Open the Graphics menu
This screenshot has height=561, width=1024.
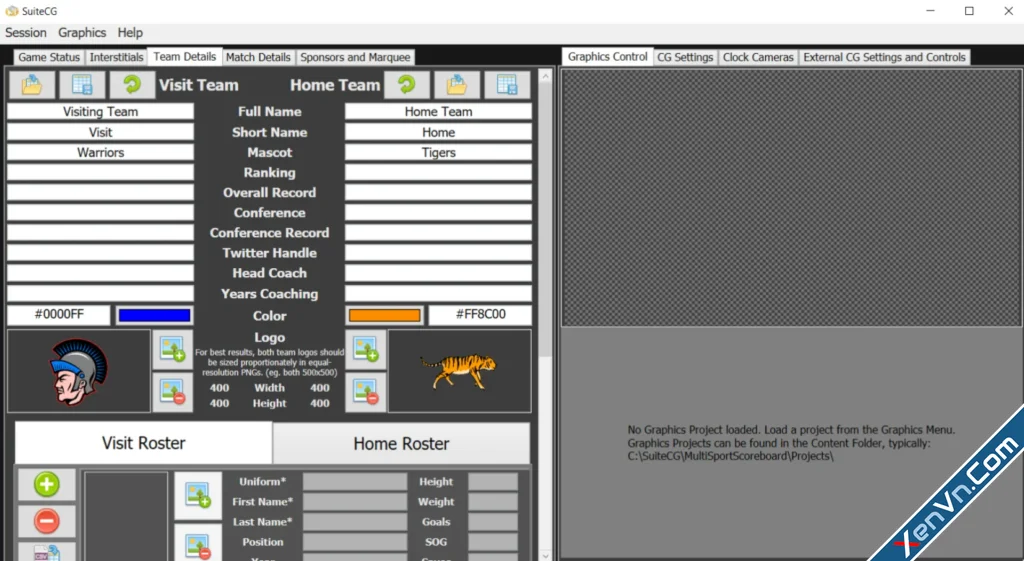click(82, 33)
